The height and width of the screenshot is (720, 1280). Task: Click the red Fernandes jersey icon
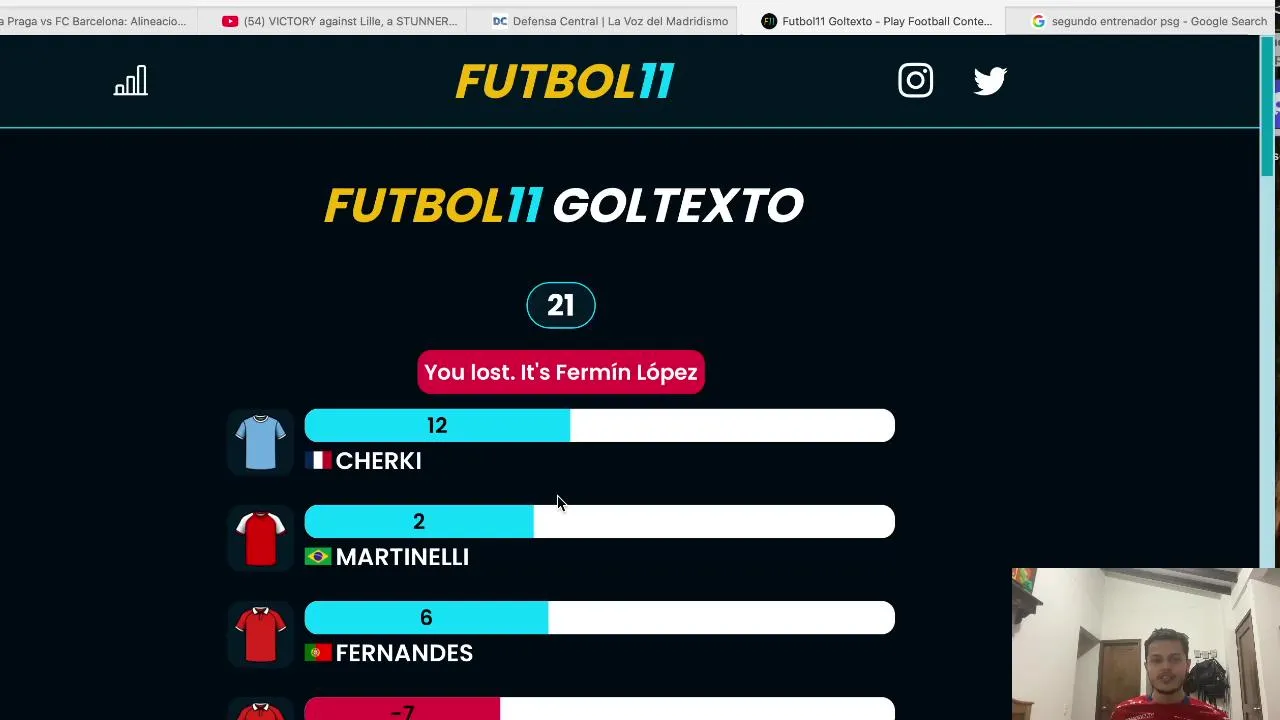[x=260, y=634]
